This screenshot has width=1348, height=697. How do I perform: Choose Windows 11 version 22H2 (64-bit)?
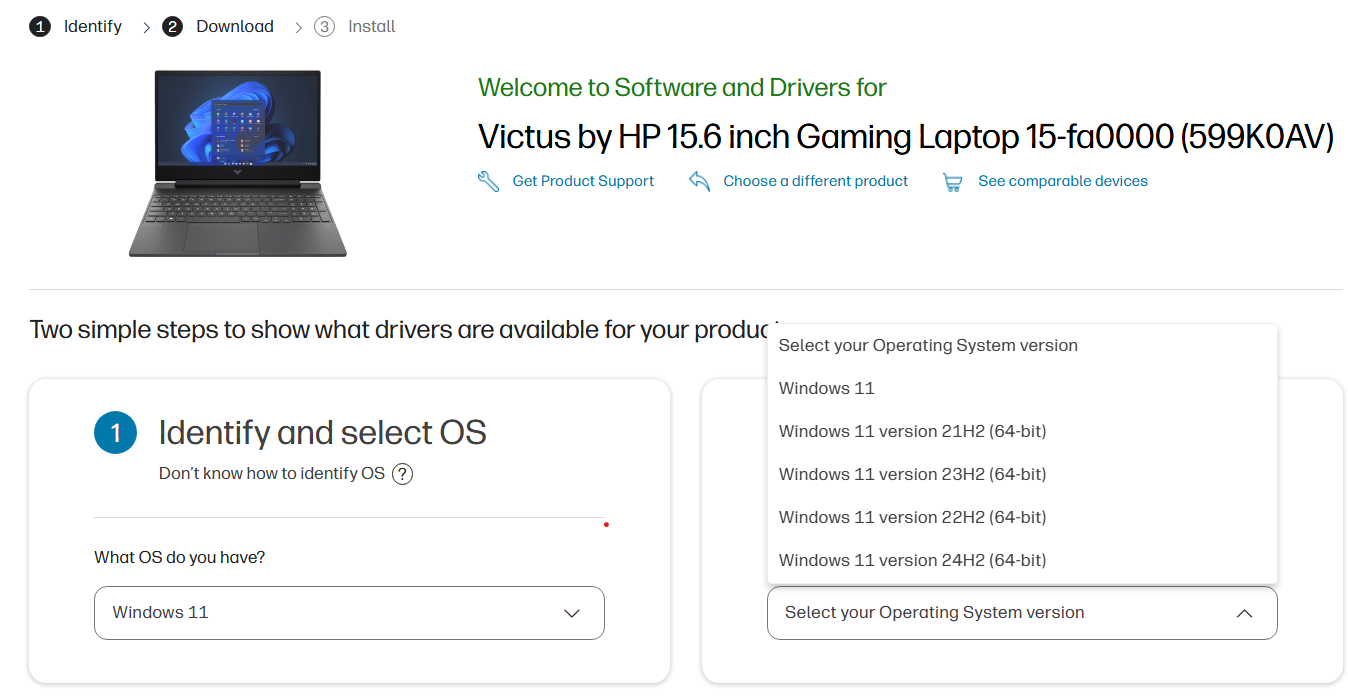pyautogui.click(x=1022, y=518)
